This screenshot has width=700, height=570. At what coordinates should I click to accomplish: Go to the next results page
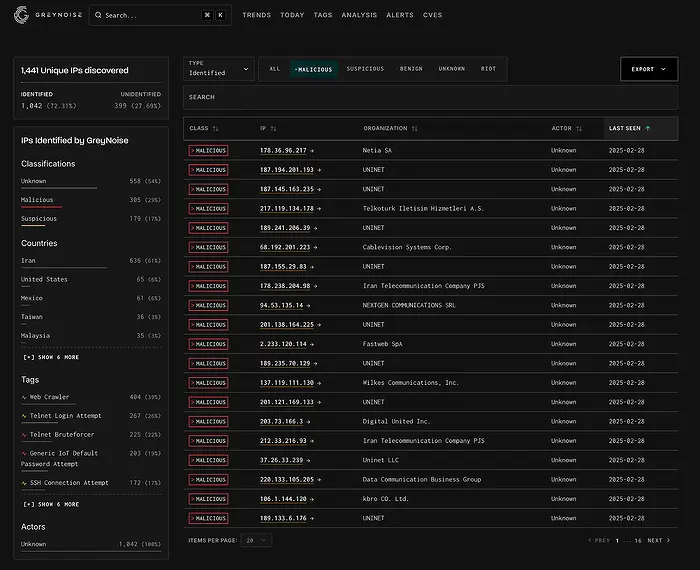(x=658, y=540)
